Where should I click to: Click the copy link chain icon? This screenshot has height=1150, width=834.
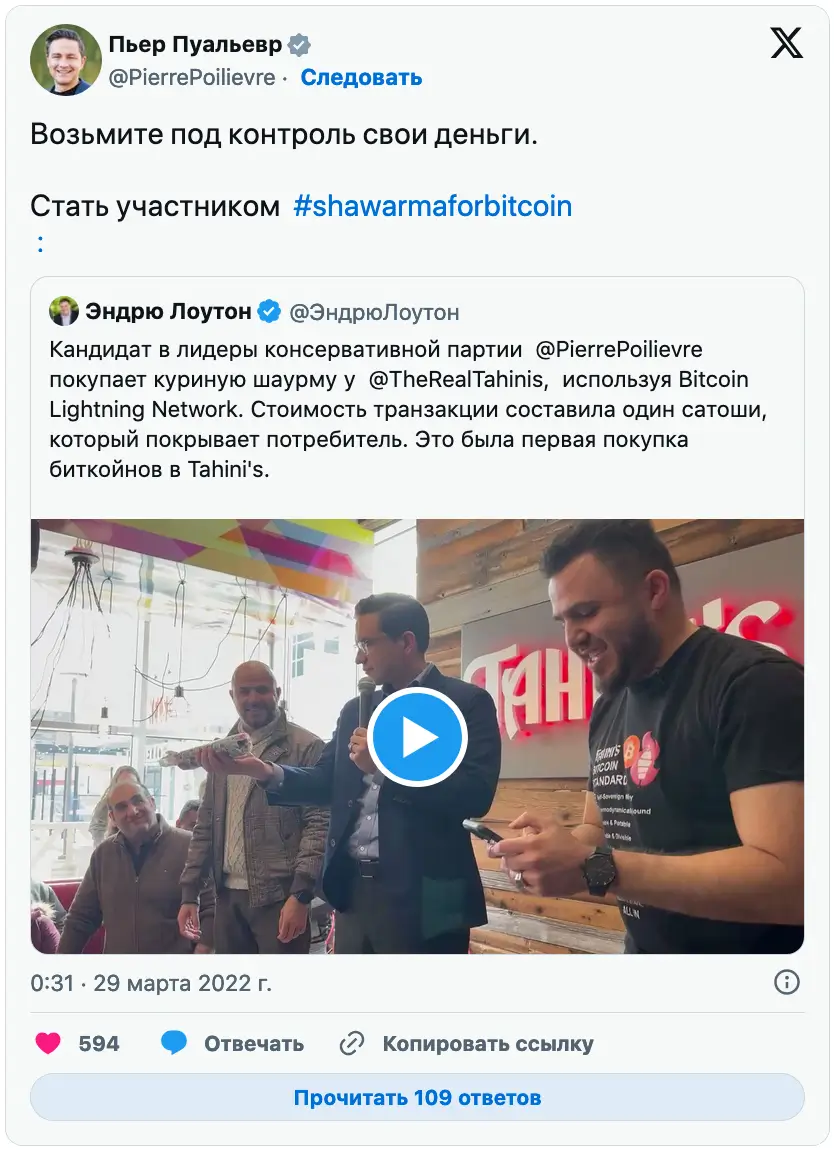(x=352, y=1043)
